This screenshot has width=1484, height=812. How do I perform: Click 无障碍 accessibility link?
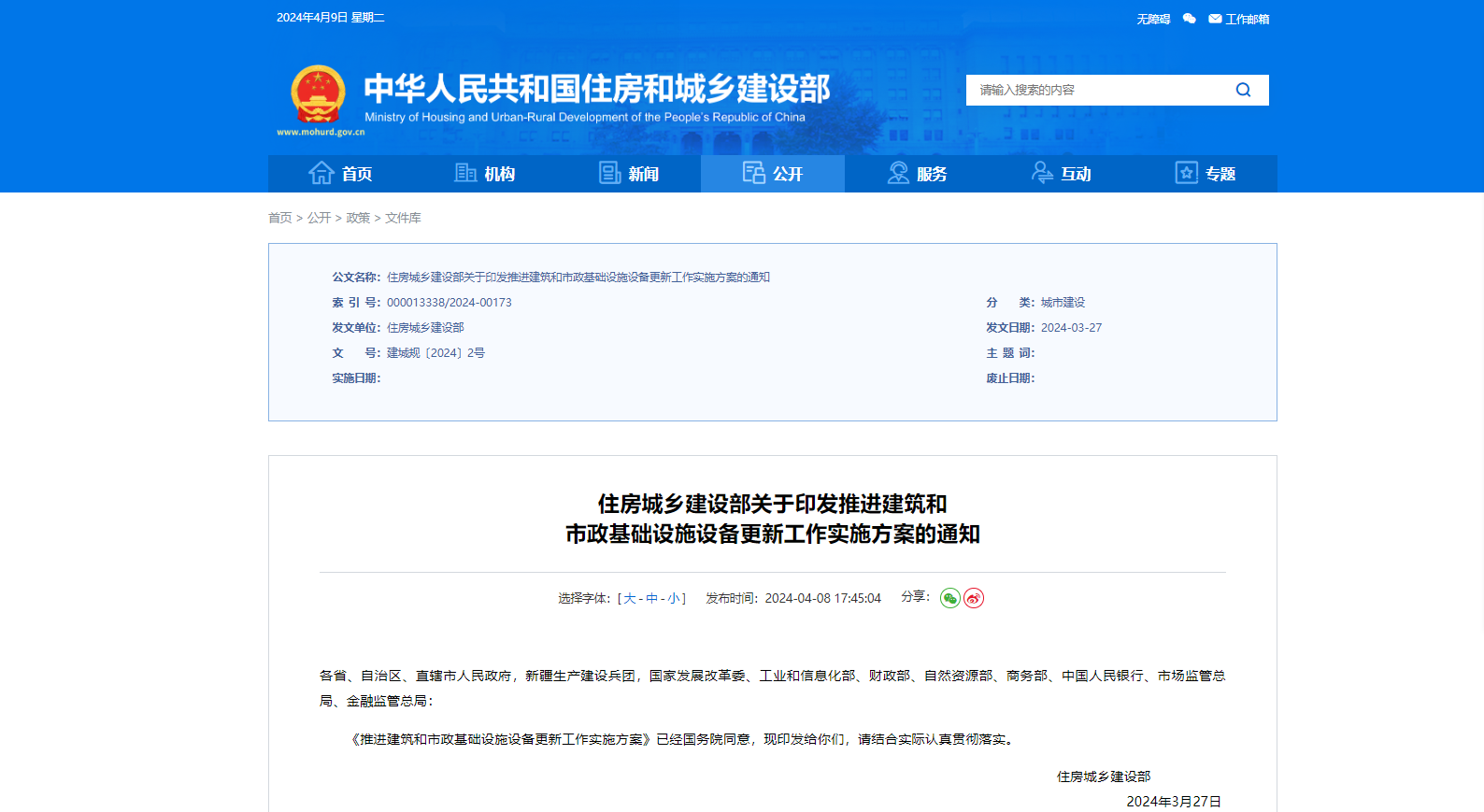(1153, 19)
